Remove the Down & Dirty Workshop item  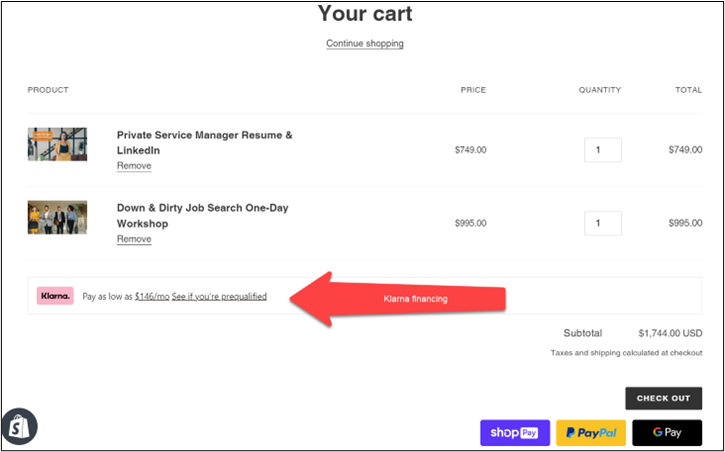[134, 240]
